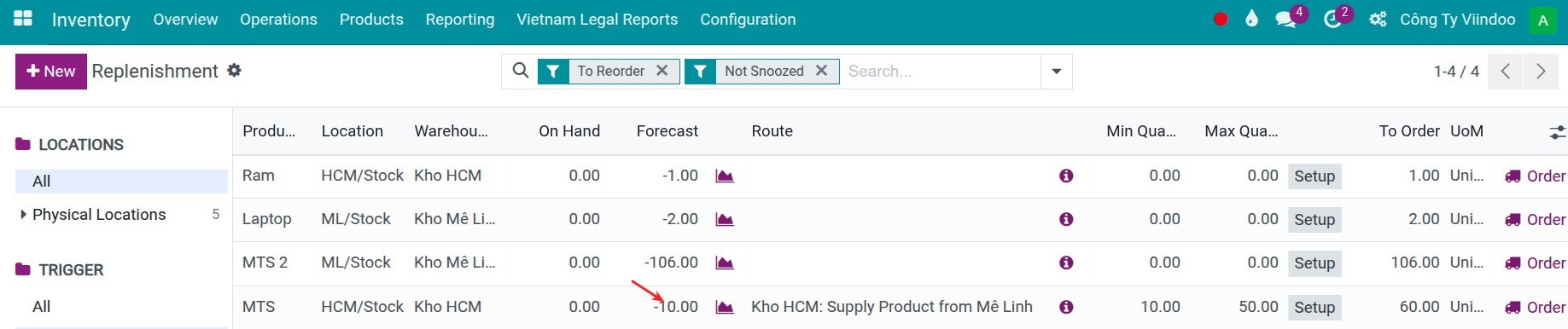Remove the Not Snoozed filter

[822, 71]
